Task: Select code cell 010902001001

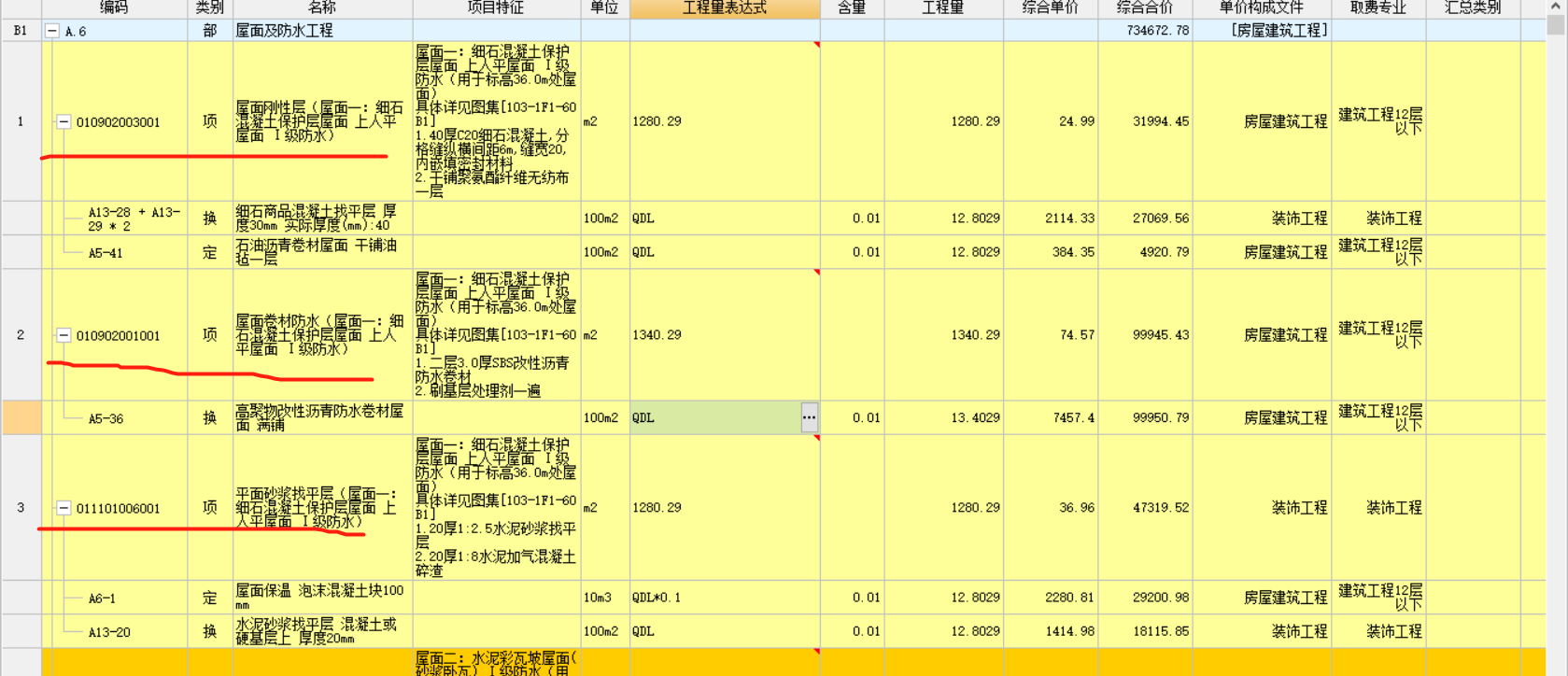Action: tap(118, 335)
